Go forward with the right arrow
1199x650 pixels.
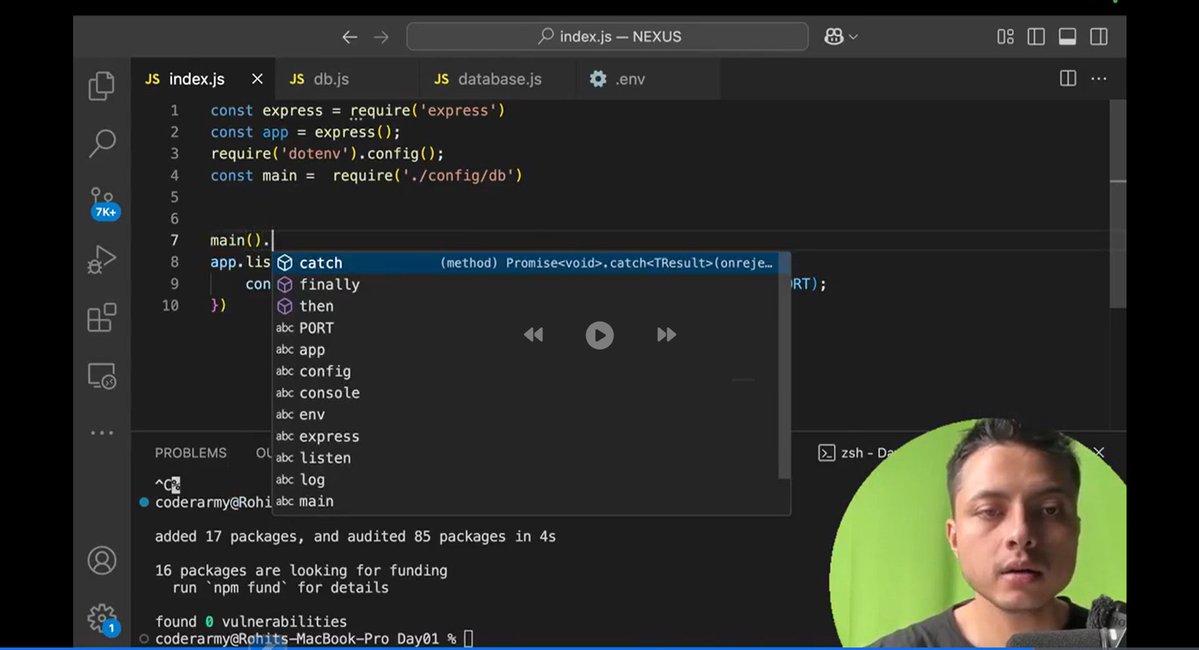(381, 37)
